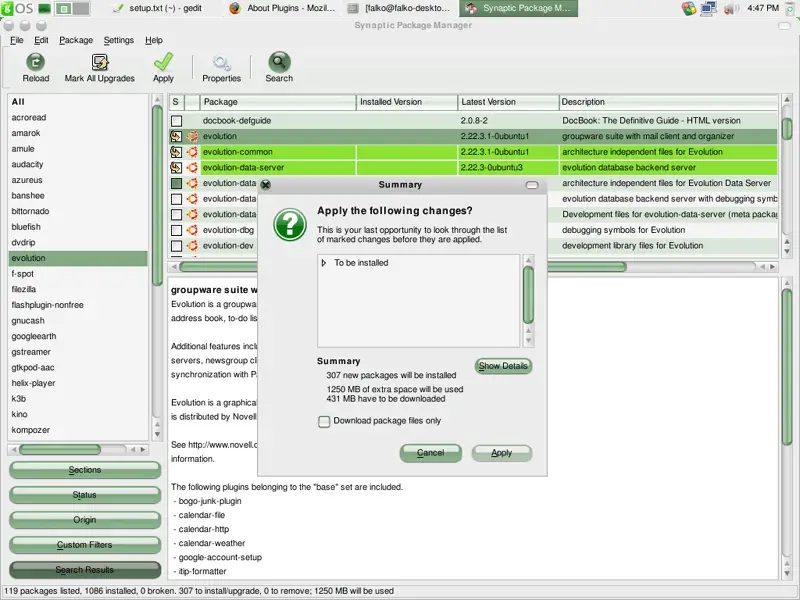This screenshot has height=600, width=800.
Task: Click the green installed status box in the row described as architecture independent files for Evolution Data Server
Action: click(177, 183)
